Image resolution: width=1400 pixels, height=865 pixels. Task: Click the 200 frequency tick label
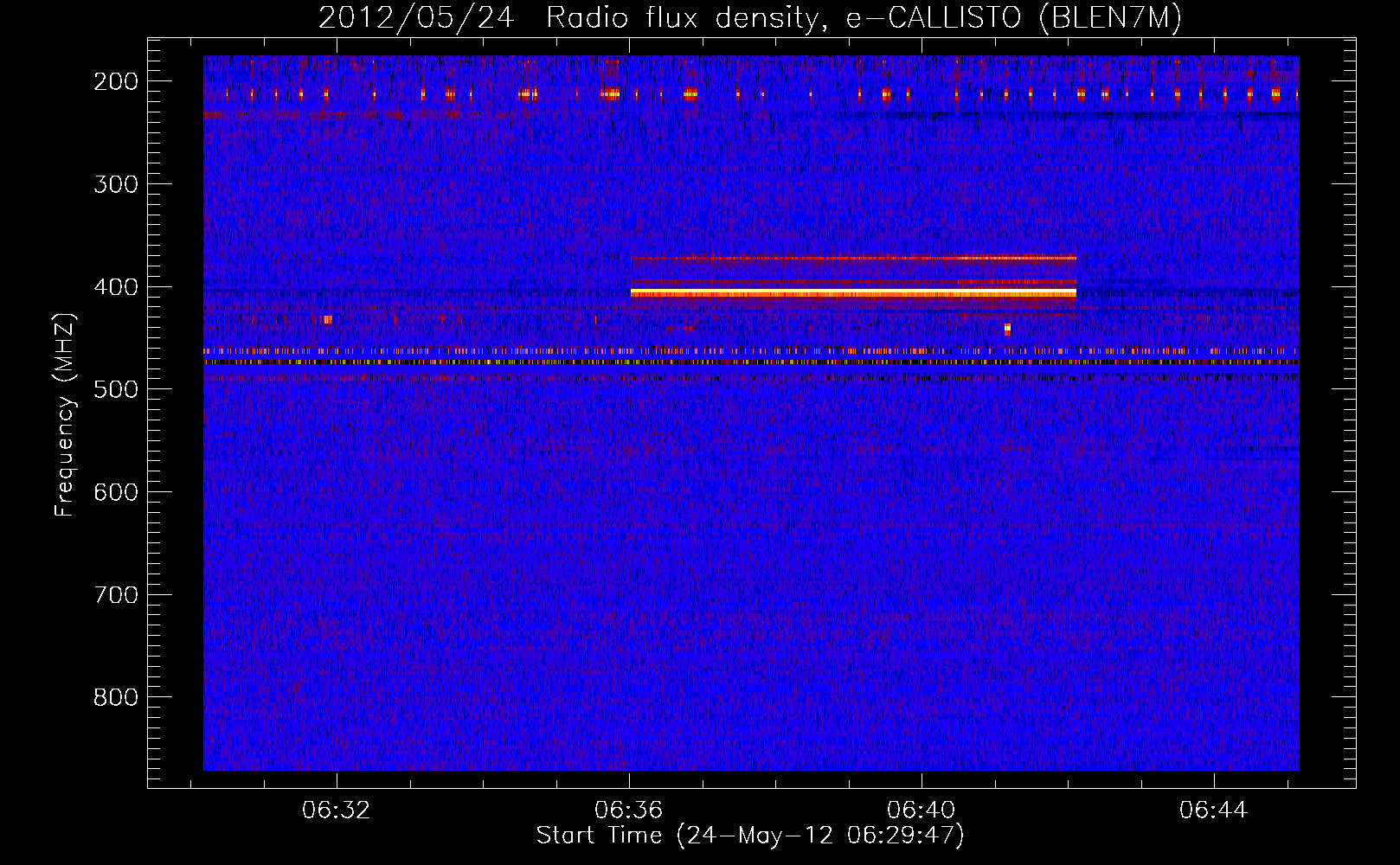click(115, 81)
